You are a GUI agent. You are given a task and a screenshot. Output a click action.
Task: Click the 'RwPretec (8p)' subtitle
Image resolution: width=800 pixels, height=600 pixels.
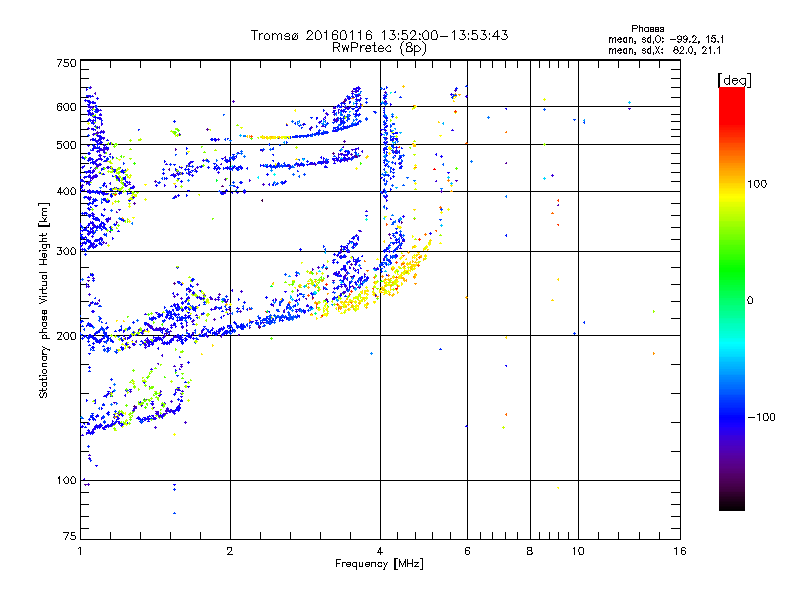379,48
